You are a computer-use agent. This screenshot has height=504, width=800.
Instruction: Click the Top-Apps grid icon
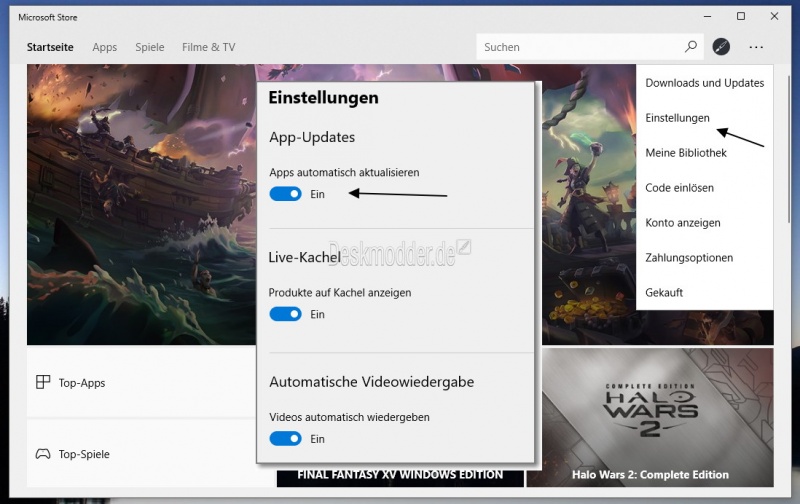point(43,382)
